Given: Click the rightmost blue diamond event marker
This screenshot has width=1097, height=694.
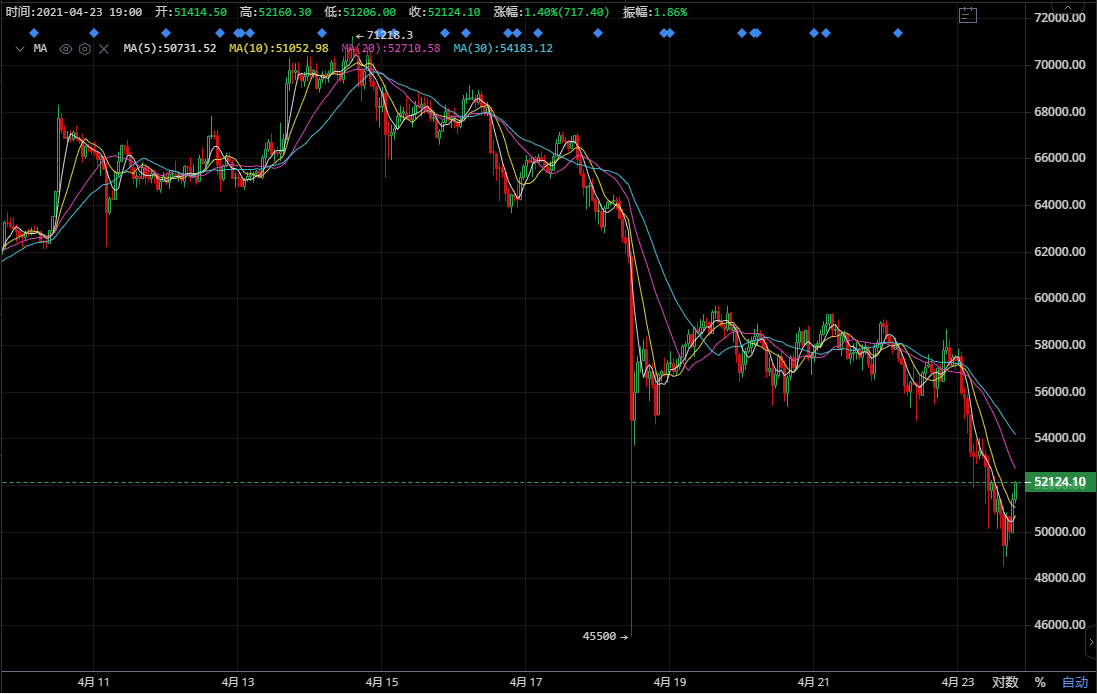Looking at the screenshot, I should point(898,33).
